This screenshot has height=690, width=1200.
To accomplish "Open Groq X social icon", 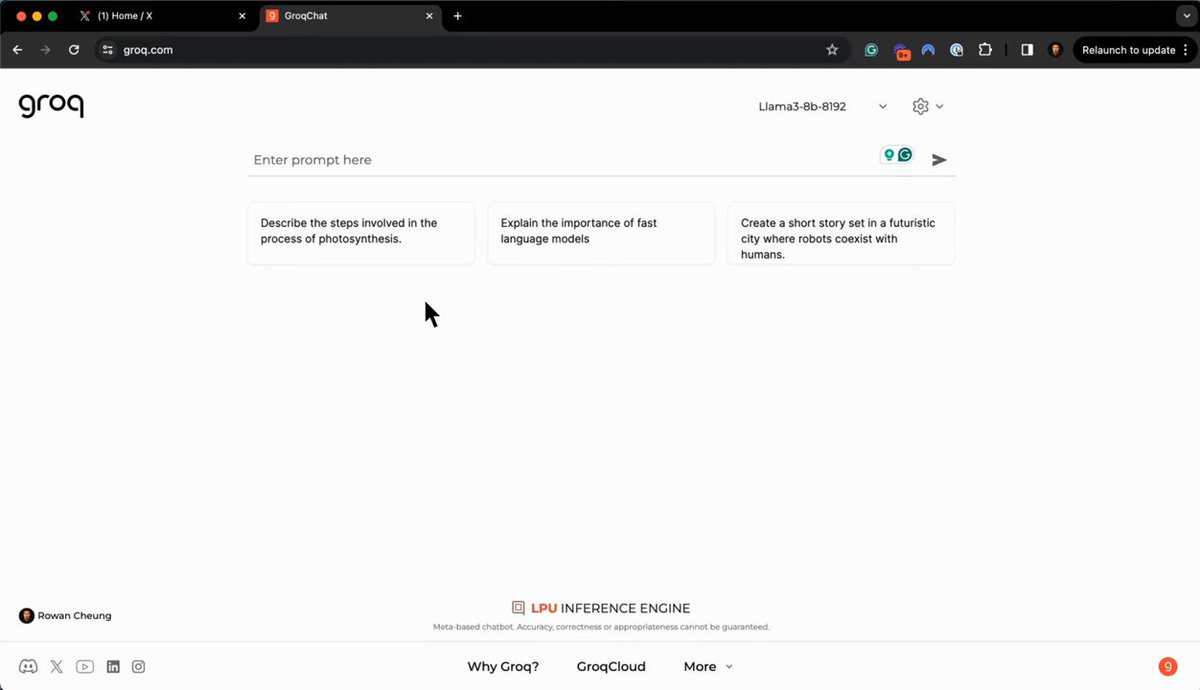I will [x=57, y=667].
